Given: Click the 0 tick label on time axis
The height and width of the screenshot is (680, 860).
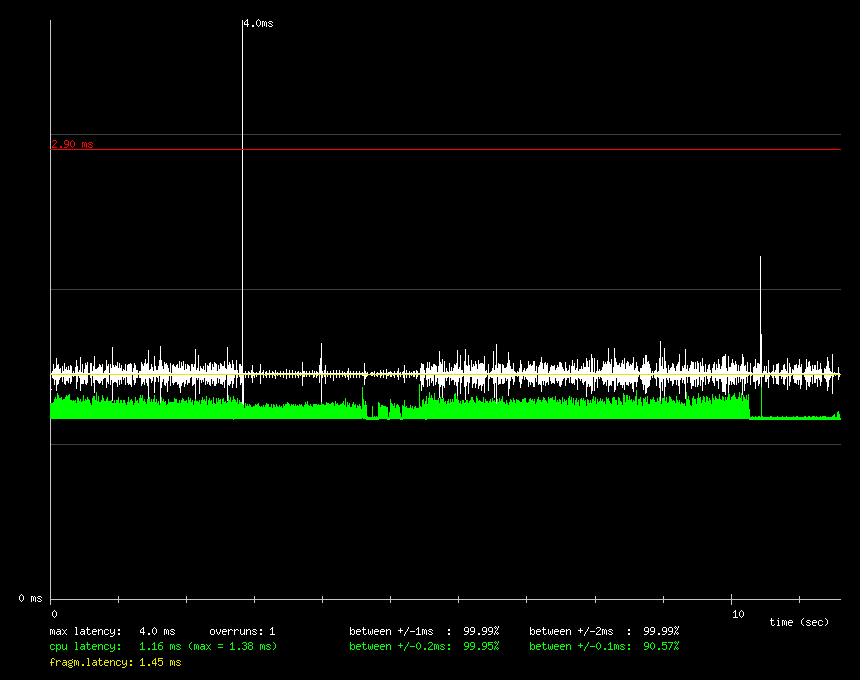Looking at the screenshot, I should pos(54,614).
